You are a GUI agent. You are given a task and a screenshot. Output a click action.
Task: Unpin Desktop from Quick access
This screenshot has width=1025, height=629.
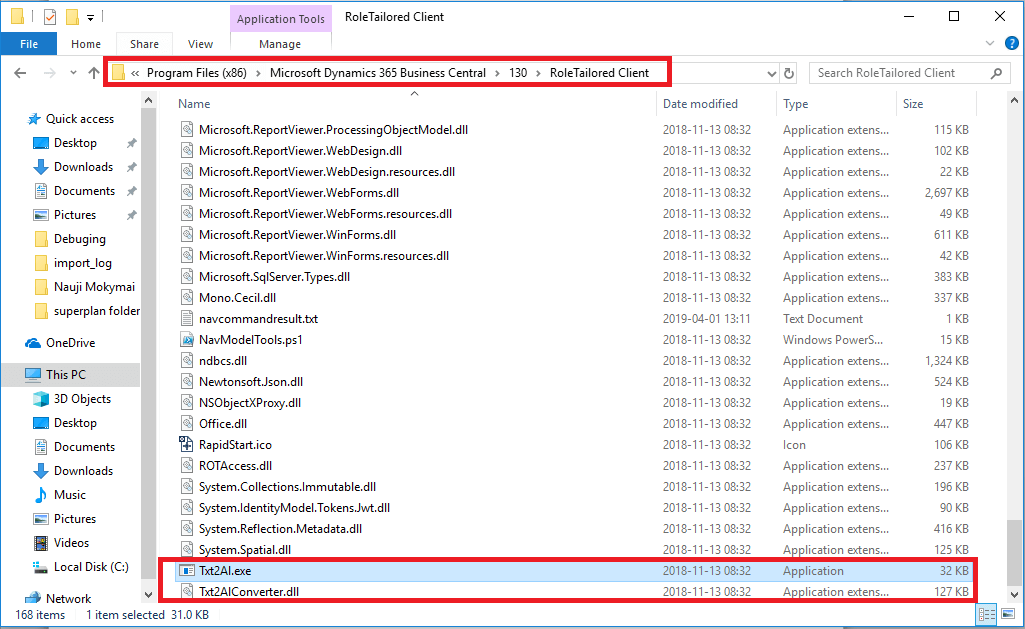pos(131,143)
